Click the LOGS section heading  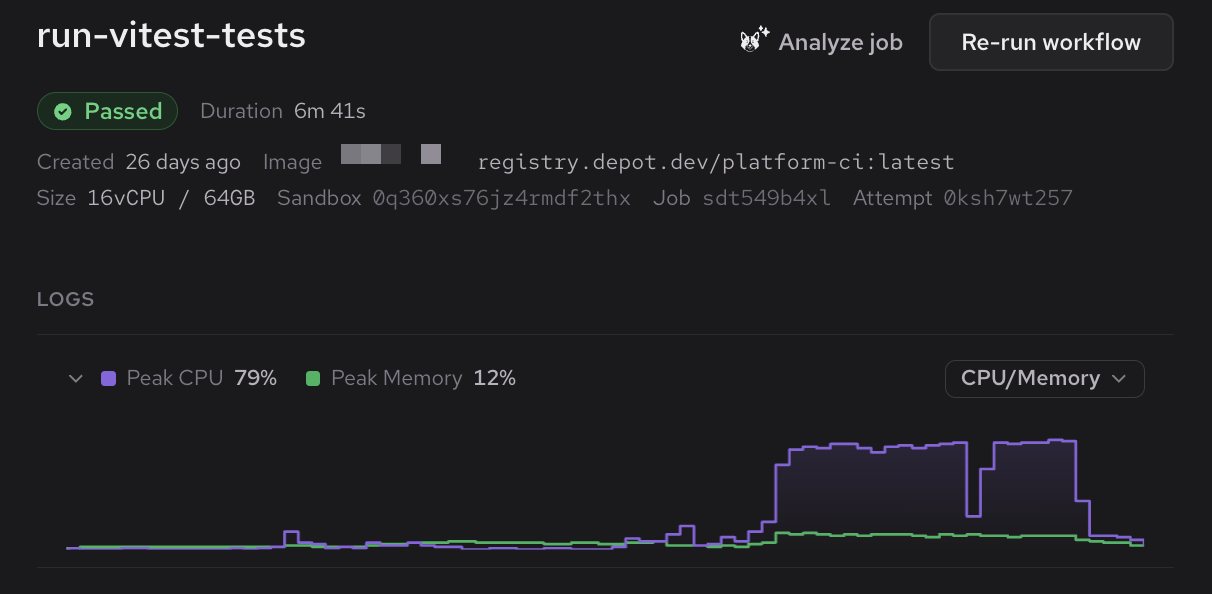click(x=66, y=299)
